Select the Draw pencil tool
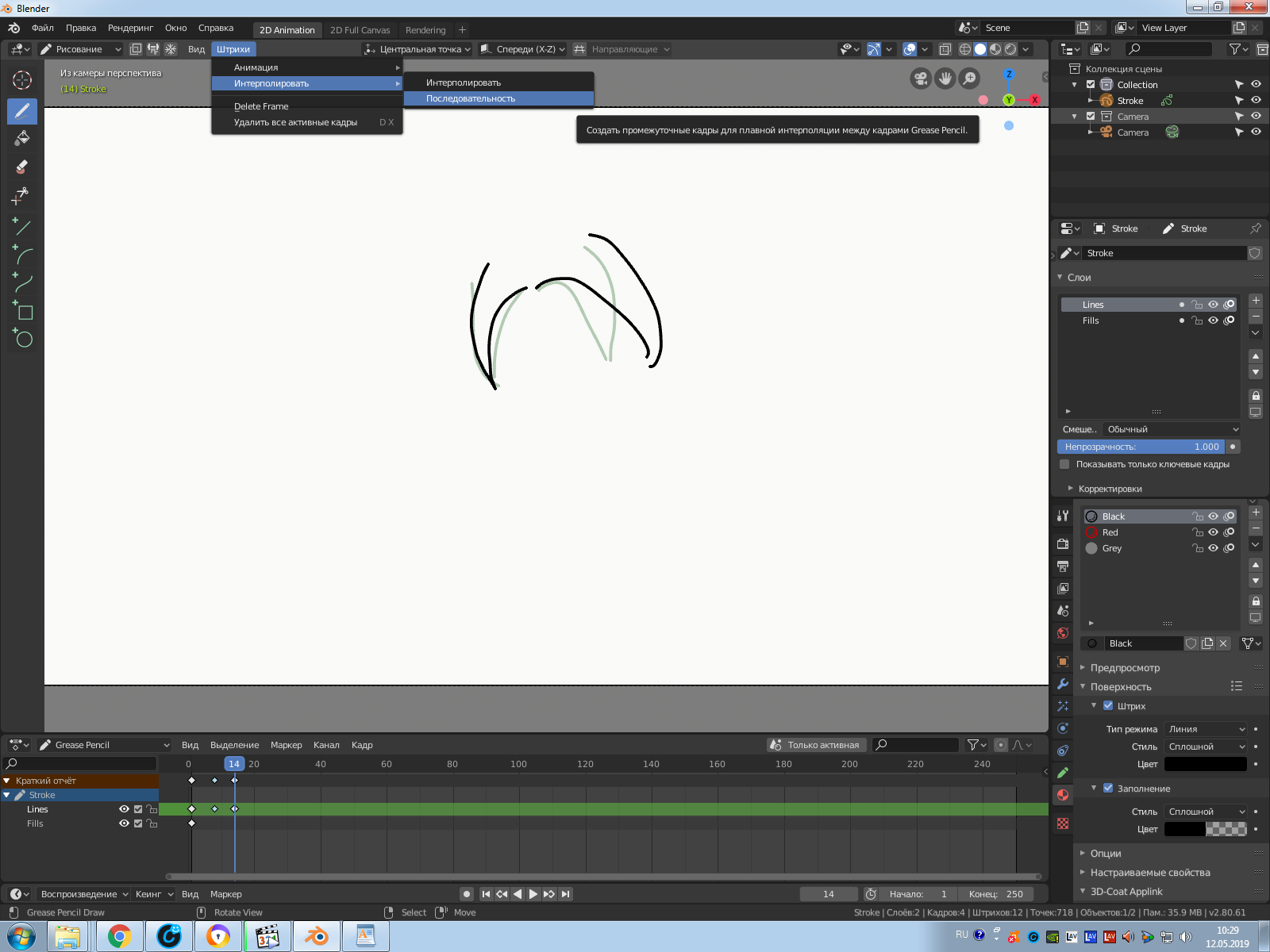 coord(22,111)
